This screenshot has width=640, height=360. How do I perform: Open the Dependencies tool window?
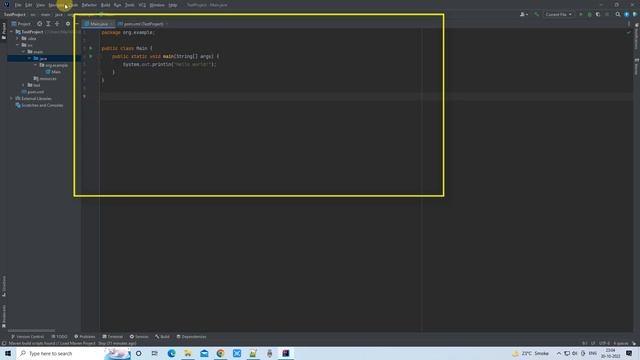click(x=191, y=337)
